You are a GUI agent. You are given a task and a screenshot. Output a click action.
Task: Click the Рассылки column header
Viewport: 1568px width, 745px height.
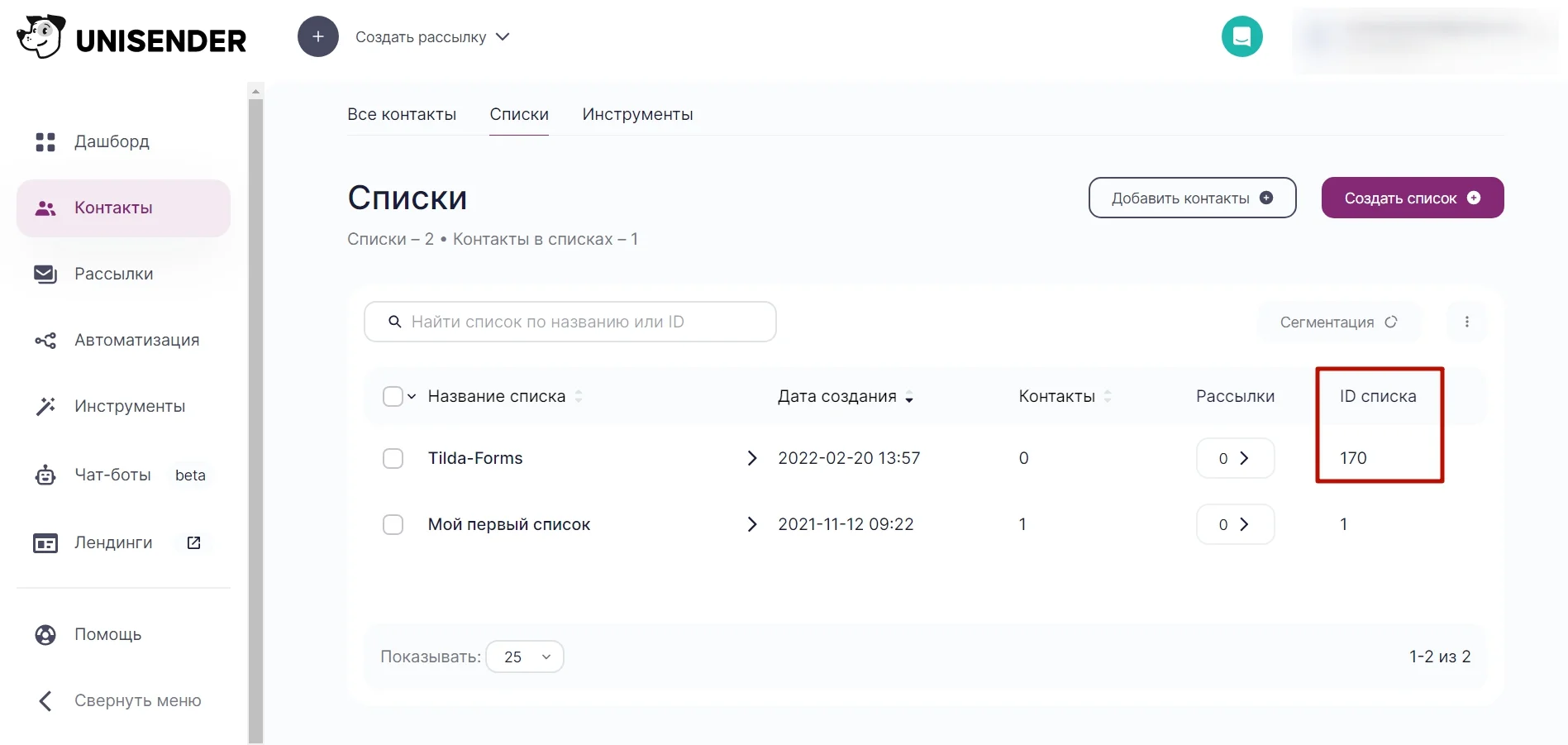(x=1235, y=396)
